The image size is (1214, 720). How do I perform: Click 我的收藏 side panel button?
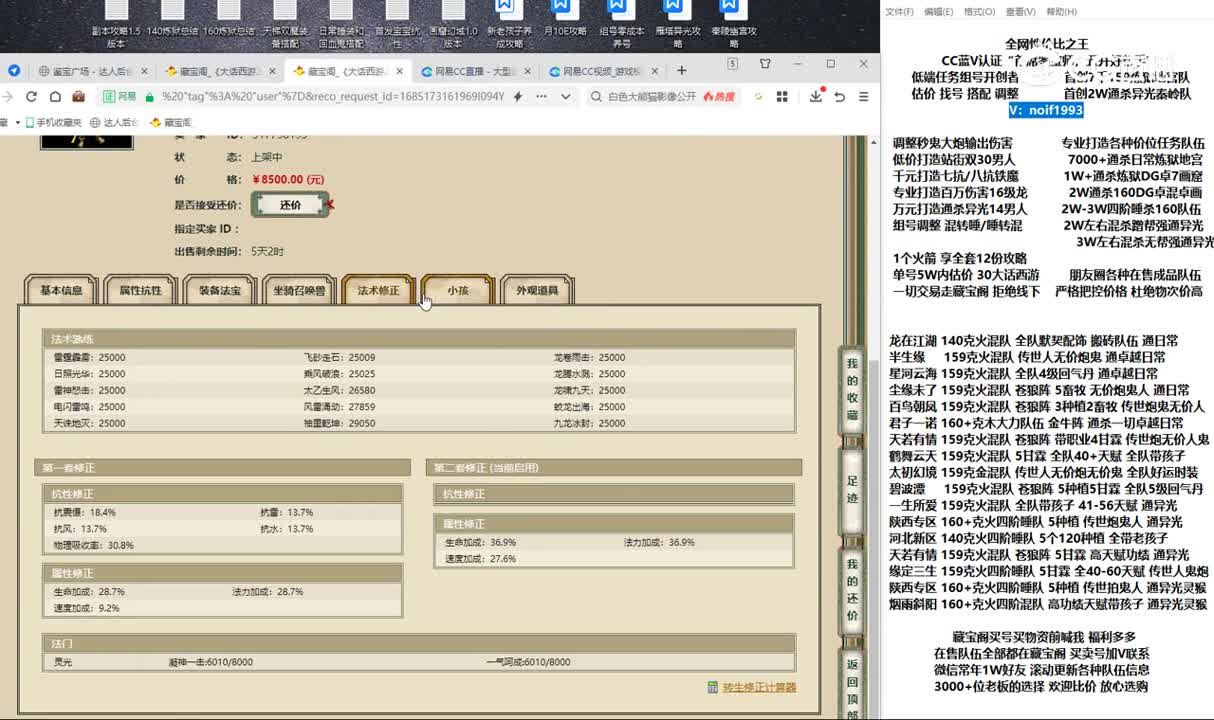(x=852, y=381)
